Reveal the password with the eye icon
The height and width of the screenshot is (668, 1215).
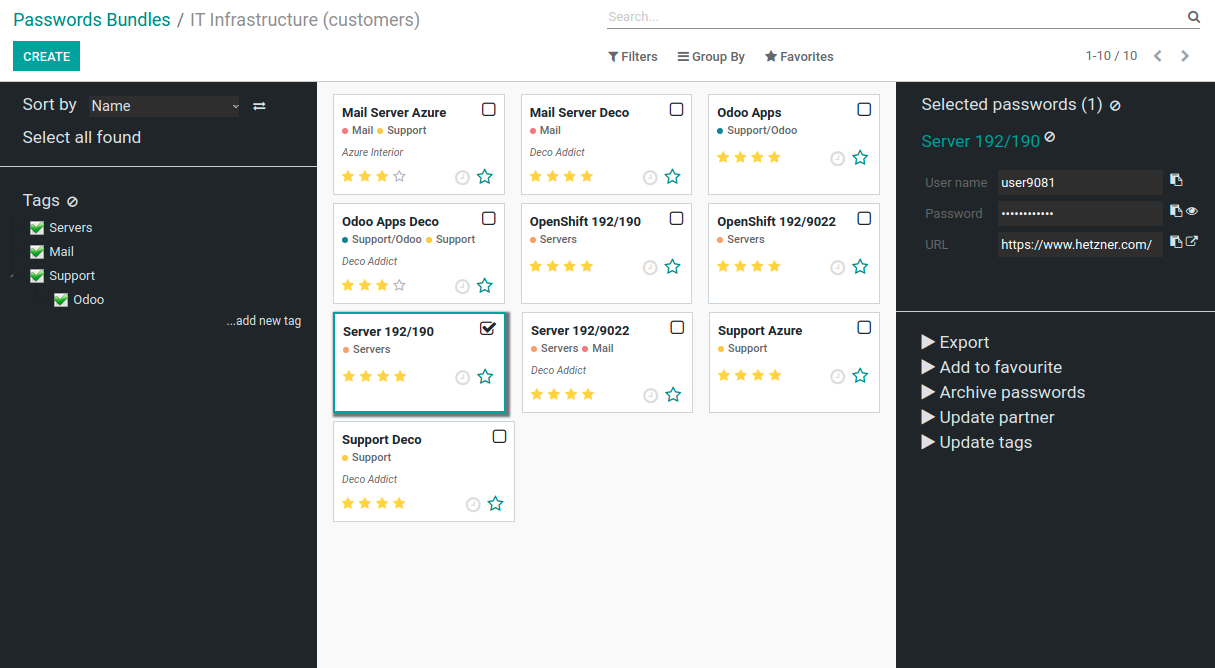(1192, 211)
